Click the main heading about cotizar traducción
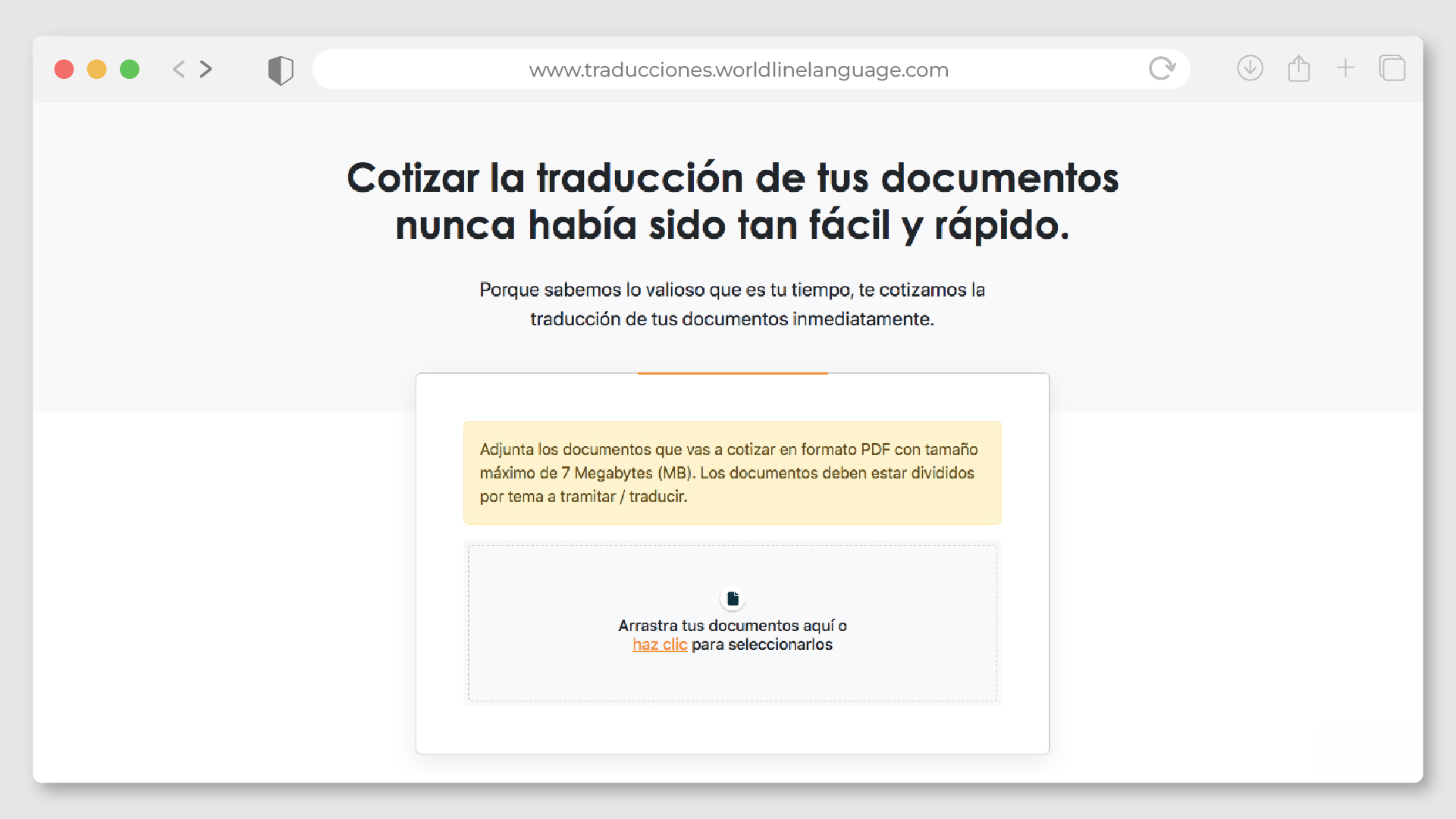This screenshot has width=1456, height=819. tap(732, 201)
